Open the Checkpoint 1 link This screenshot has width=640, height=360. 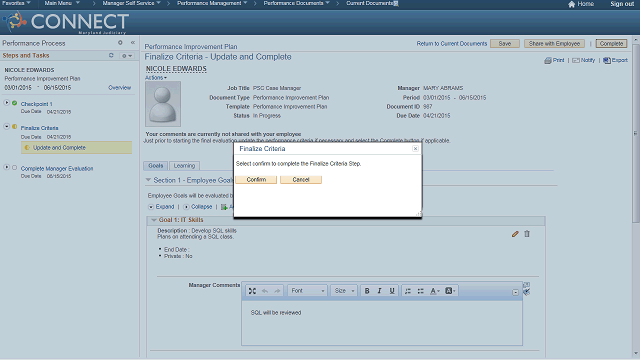[36, 104]
